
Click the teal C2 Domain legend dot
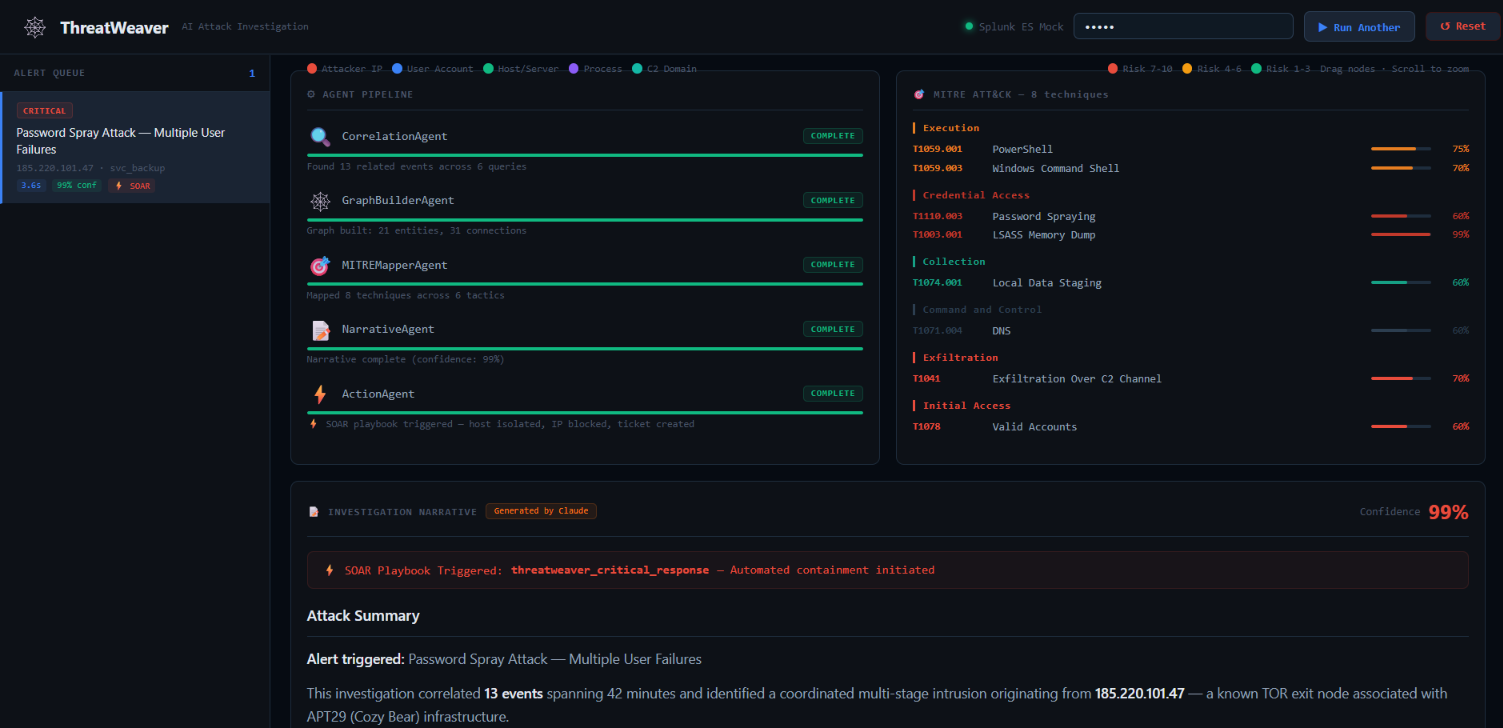click(637, 69)
